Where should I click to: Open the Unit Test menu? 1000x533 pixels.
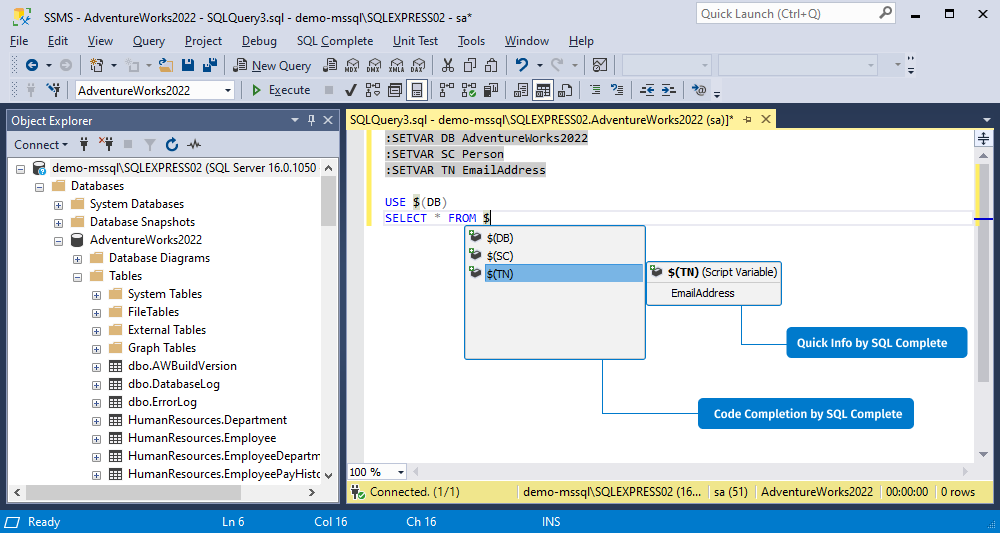click(415, 41)
